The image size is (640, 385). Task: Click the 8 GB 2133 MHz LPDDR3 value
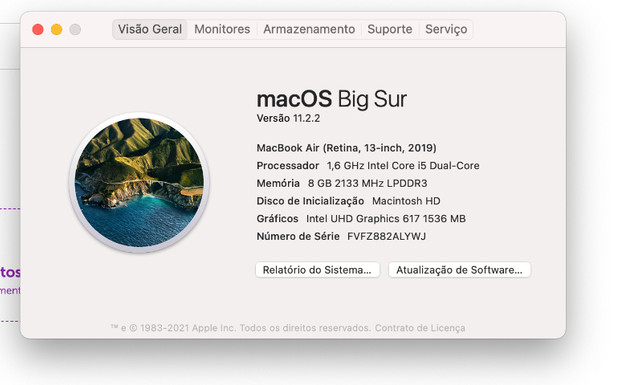(x=367, y=183)
